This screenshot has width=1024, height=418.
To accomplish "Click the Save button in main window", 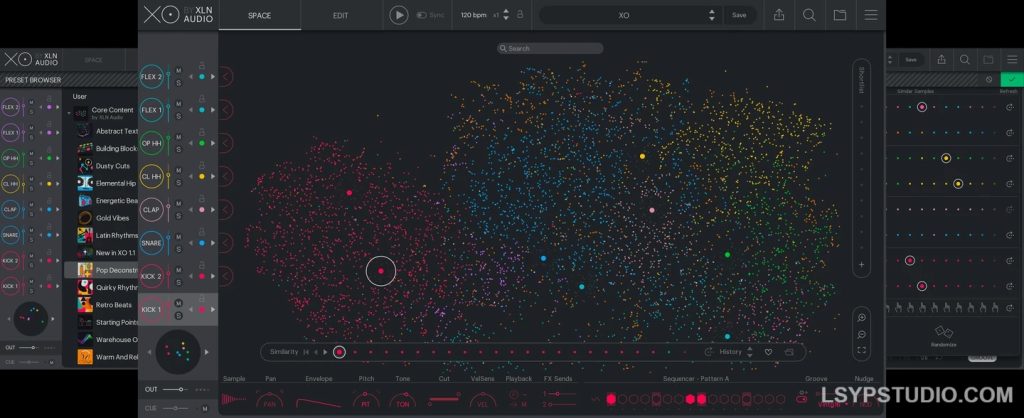I will click(739, 15).
